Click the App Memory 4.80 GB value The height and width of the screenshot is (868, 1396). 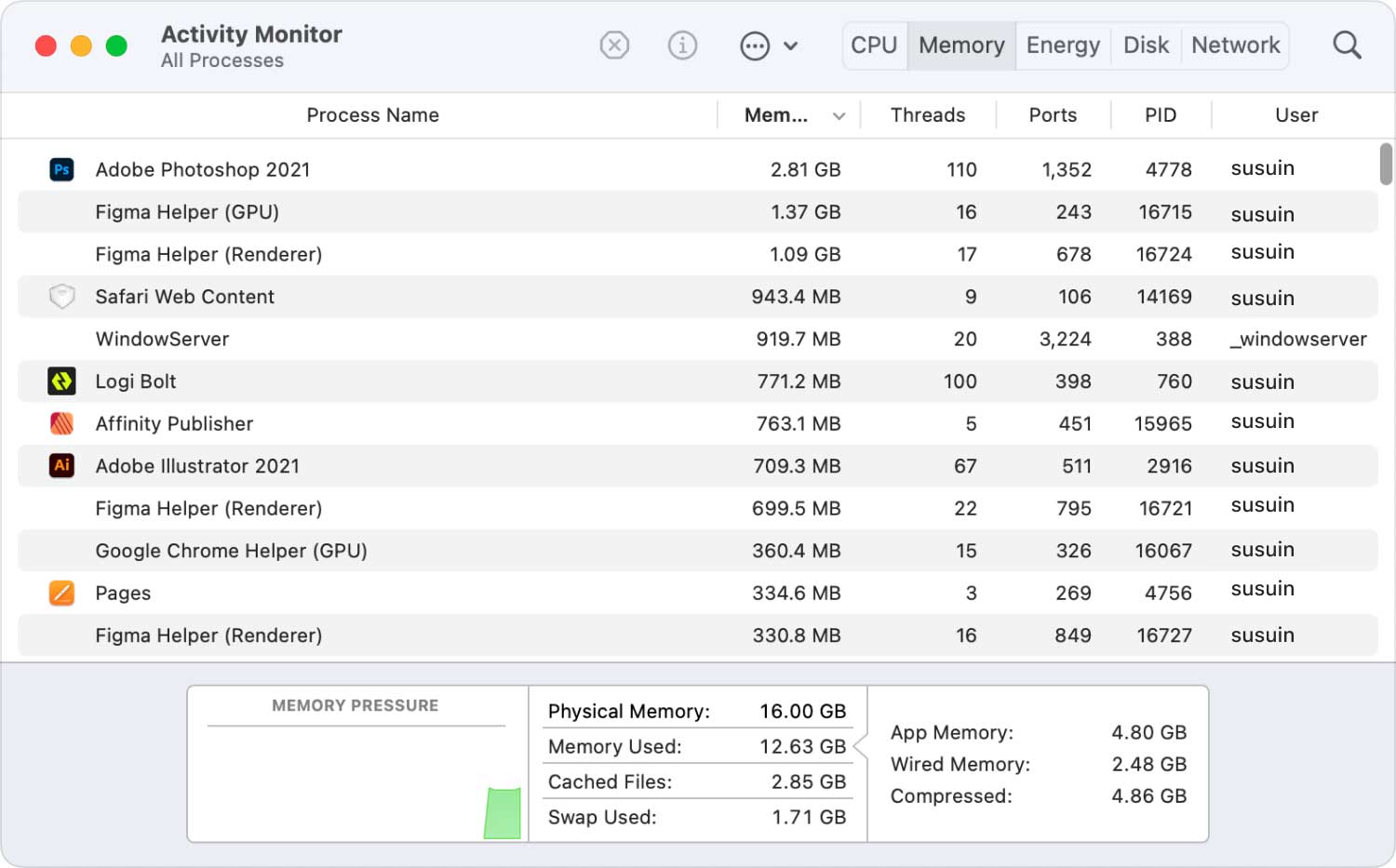[1148, 733]
